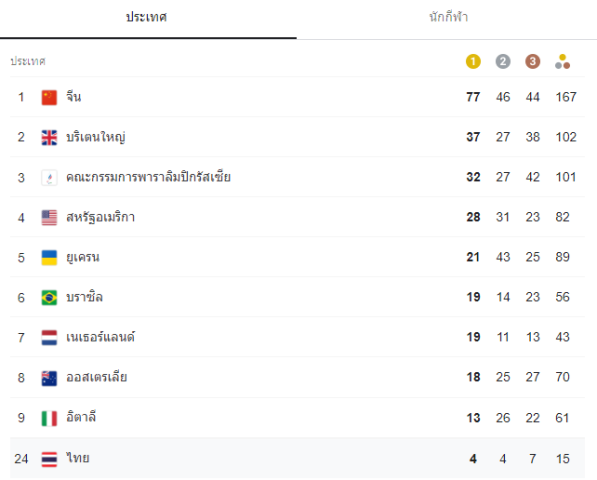Image resolution: width=597 pixels, height=480 pixels.
Task: Click the ประเทศ column header label
Action: pos(28,61)
